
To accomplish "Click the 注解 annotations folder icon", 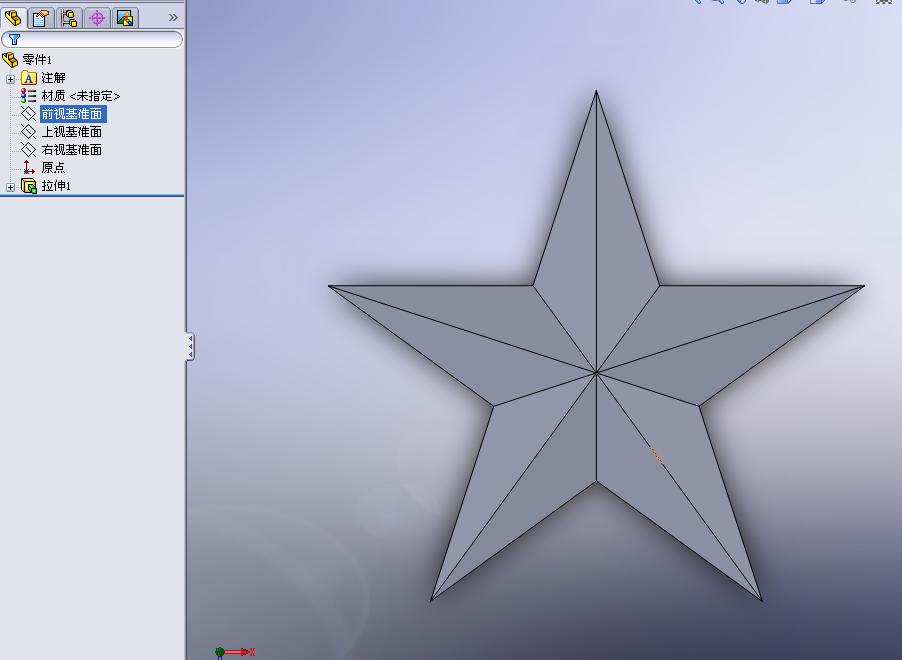I will [x=29, y=78].
